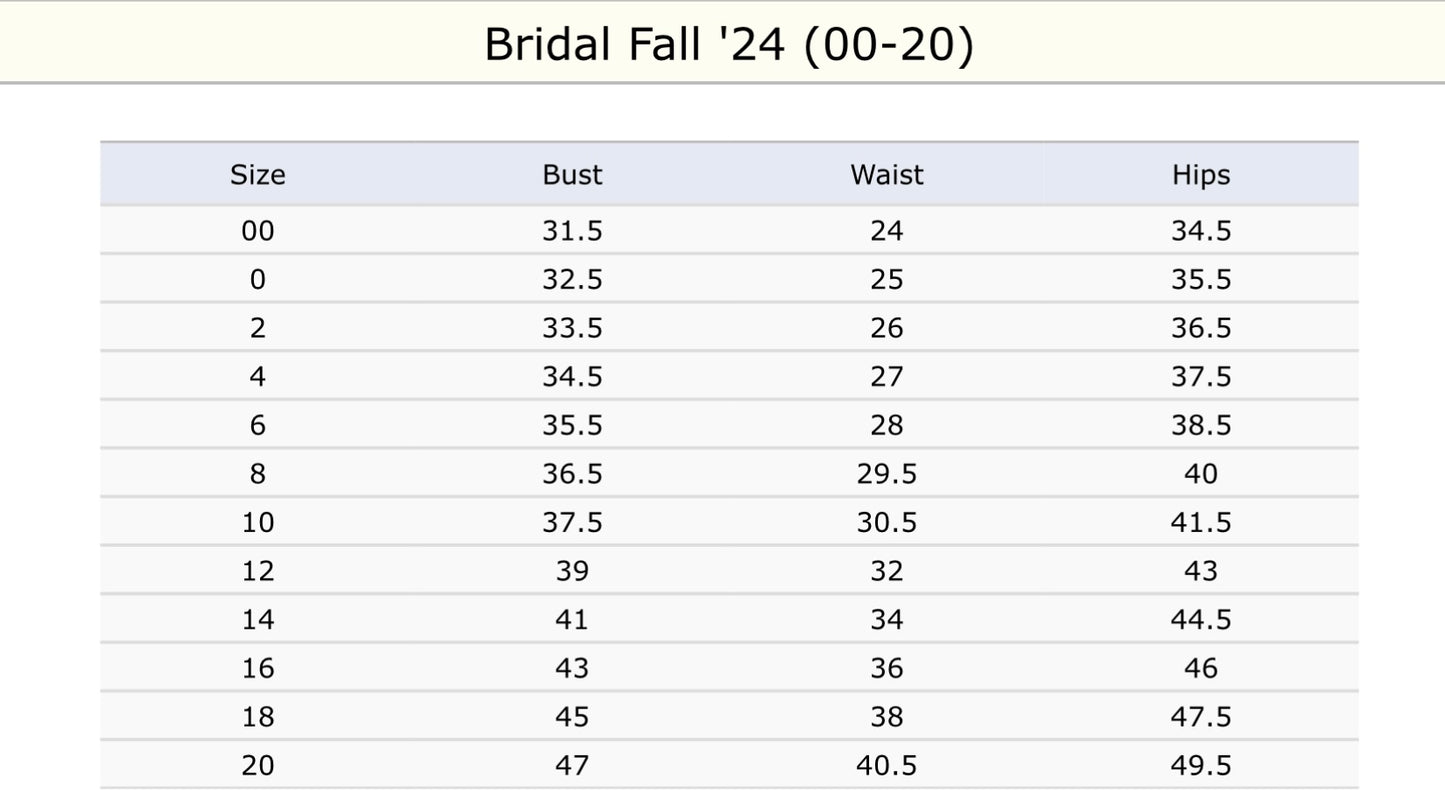Click the Waist column header
Image resolution: width=1445 pixels, height=812 pixels.
point(887,175)
